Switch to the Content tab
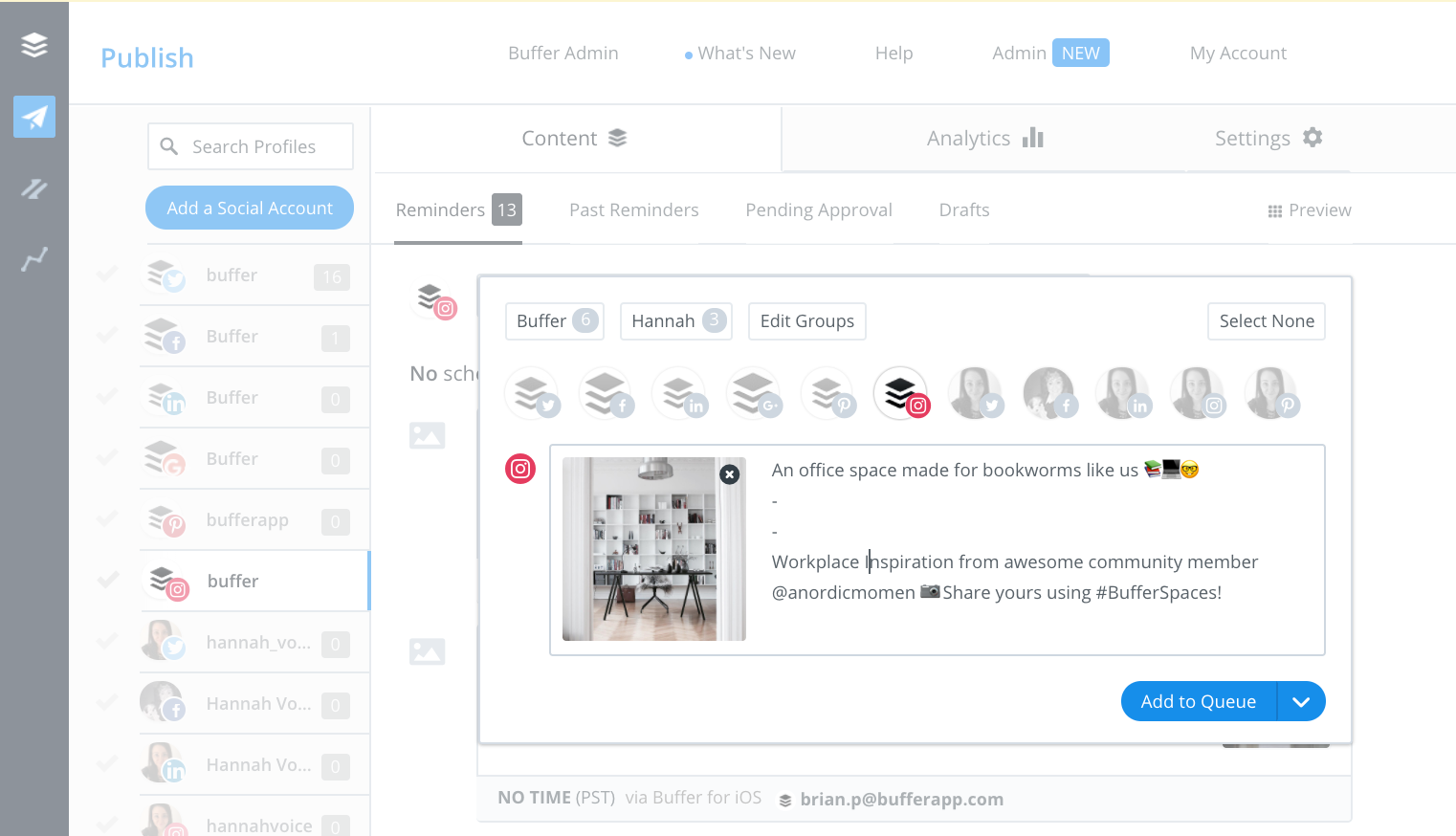 [x=575, y=138]
